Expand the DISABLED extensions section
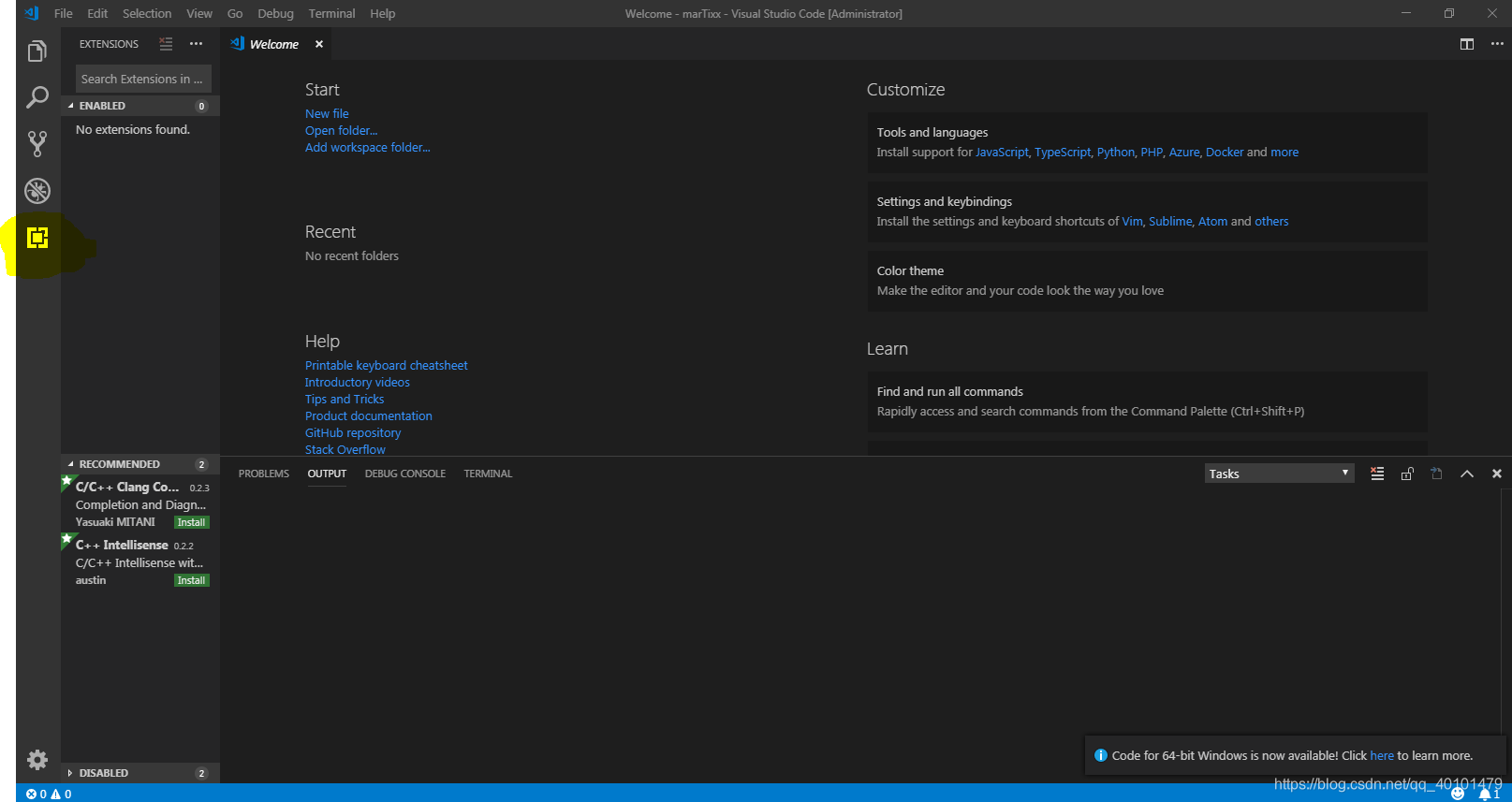The height and width of the screenshot is (802, 1512). (x=140, y=773)
